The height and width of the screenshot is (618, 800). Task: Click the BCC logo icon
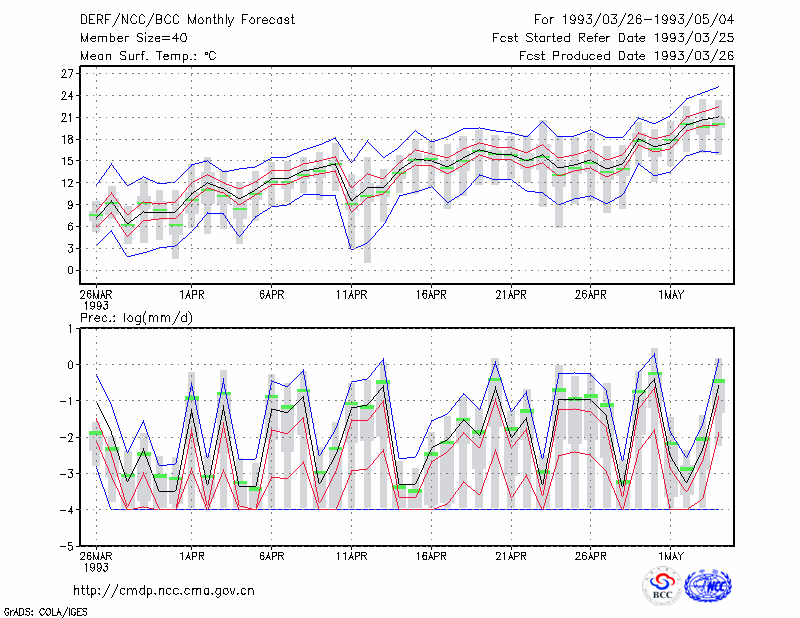tap(662, 587)
